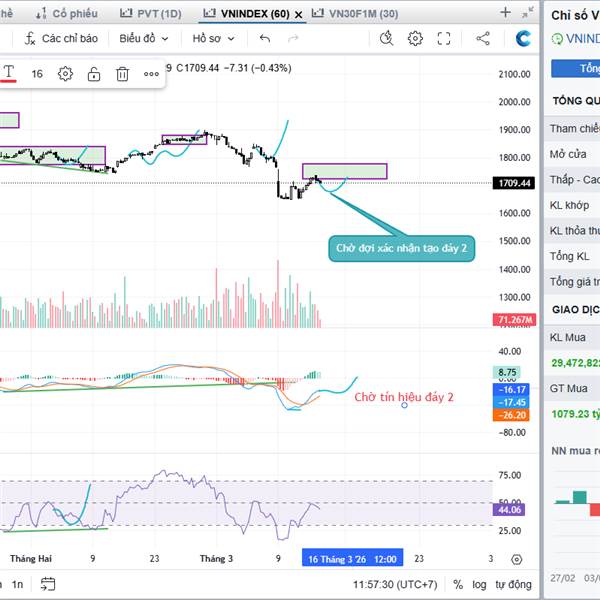Toggle log scale
This screenshot has height=600, width=600.
coord(480,583)
